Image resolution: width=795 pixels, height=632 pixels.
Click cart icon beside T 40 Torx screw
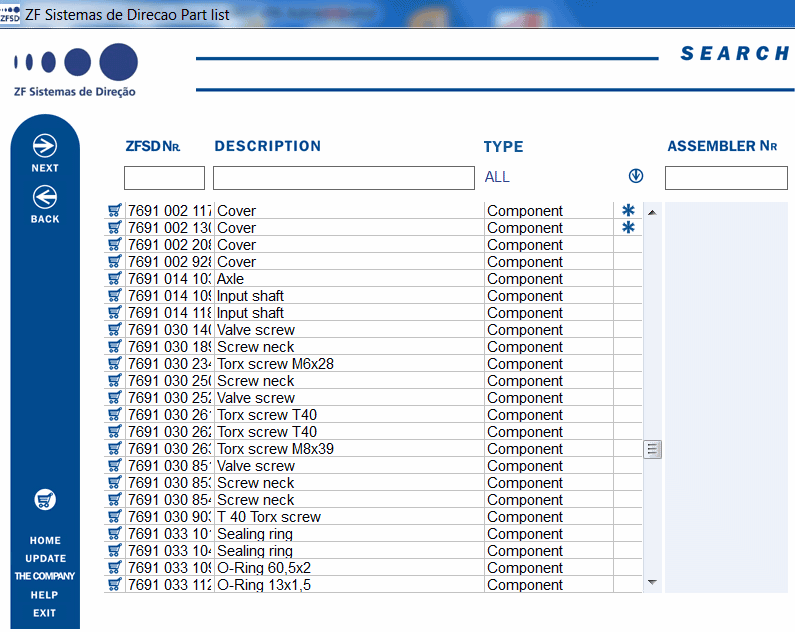115,517
